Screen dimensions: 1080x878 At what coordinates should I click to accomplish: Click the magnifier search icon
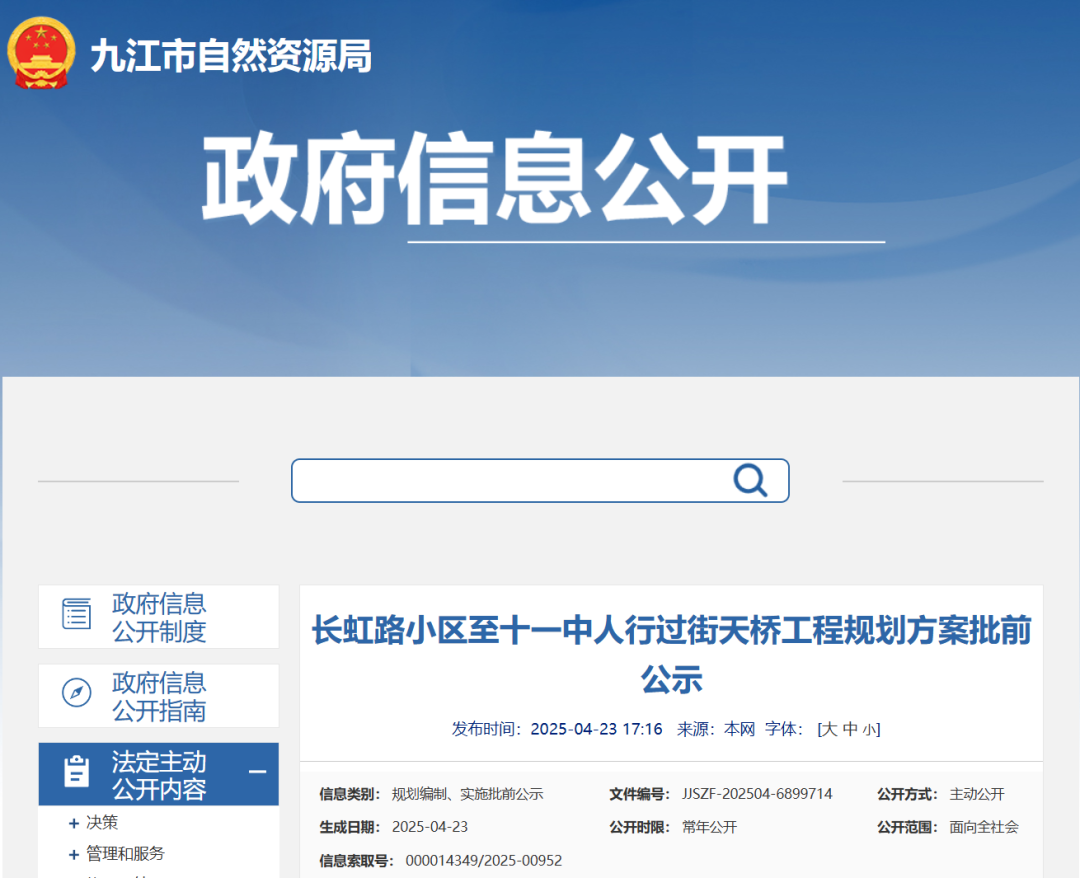(749, 480)
